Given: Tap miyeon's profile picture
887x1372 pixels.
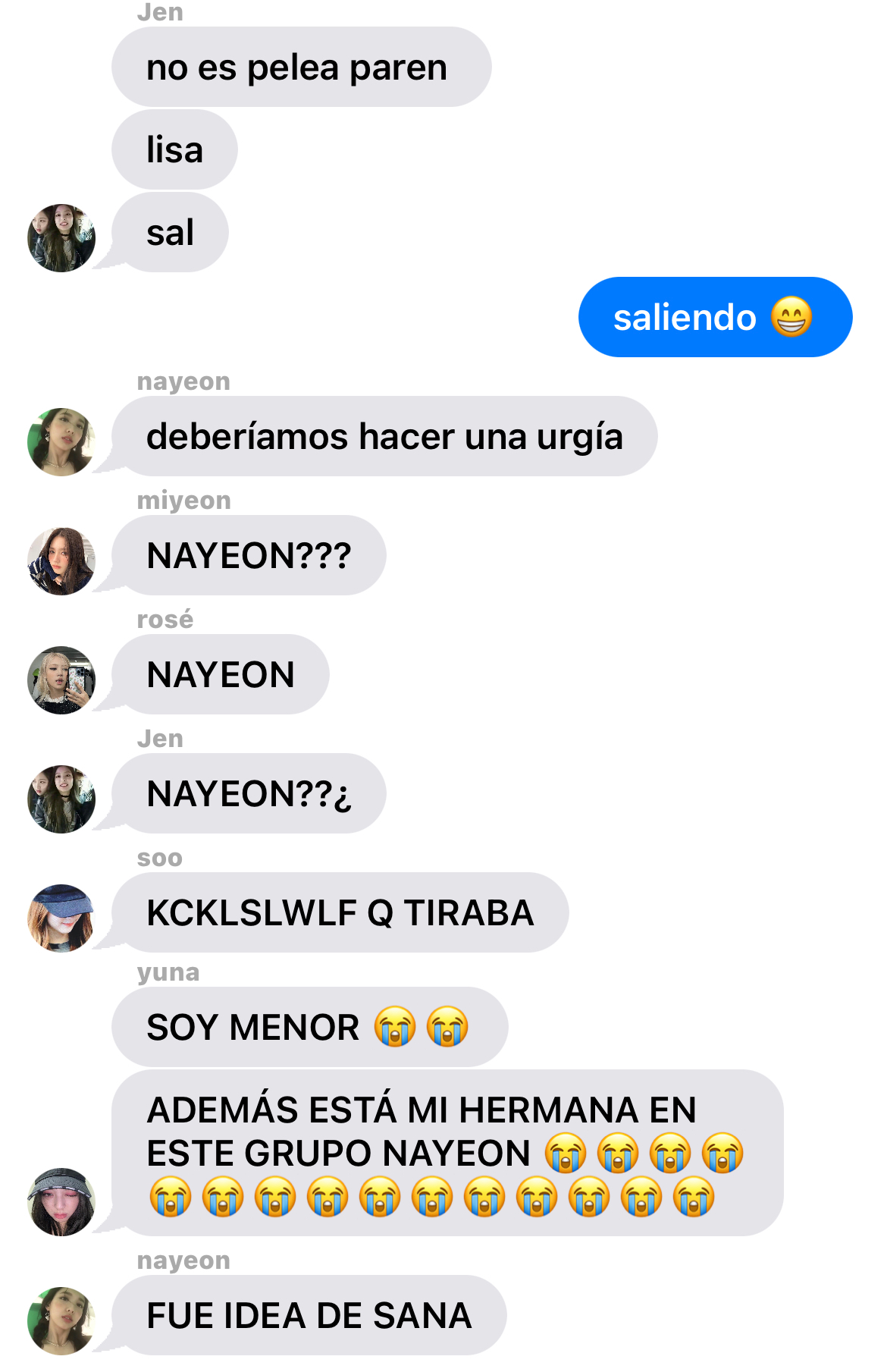Looking at the screenshot, I should 61,560.
